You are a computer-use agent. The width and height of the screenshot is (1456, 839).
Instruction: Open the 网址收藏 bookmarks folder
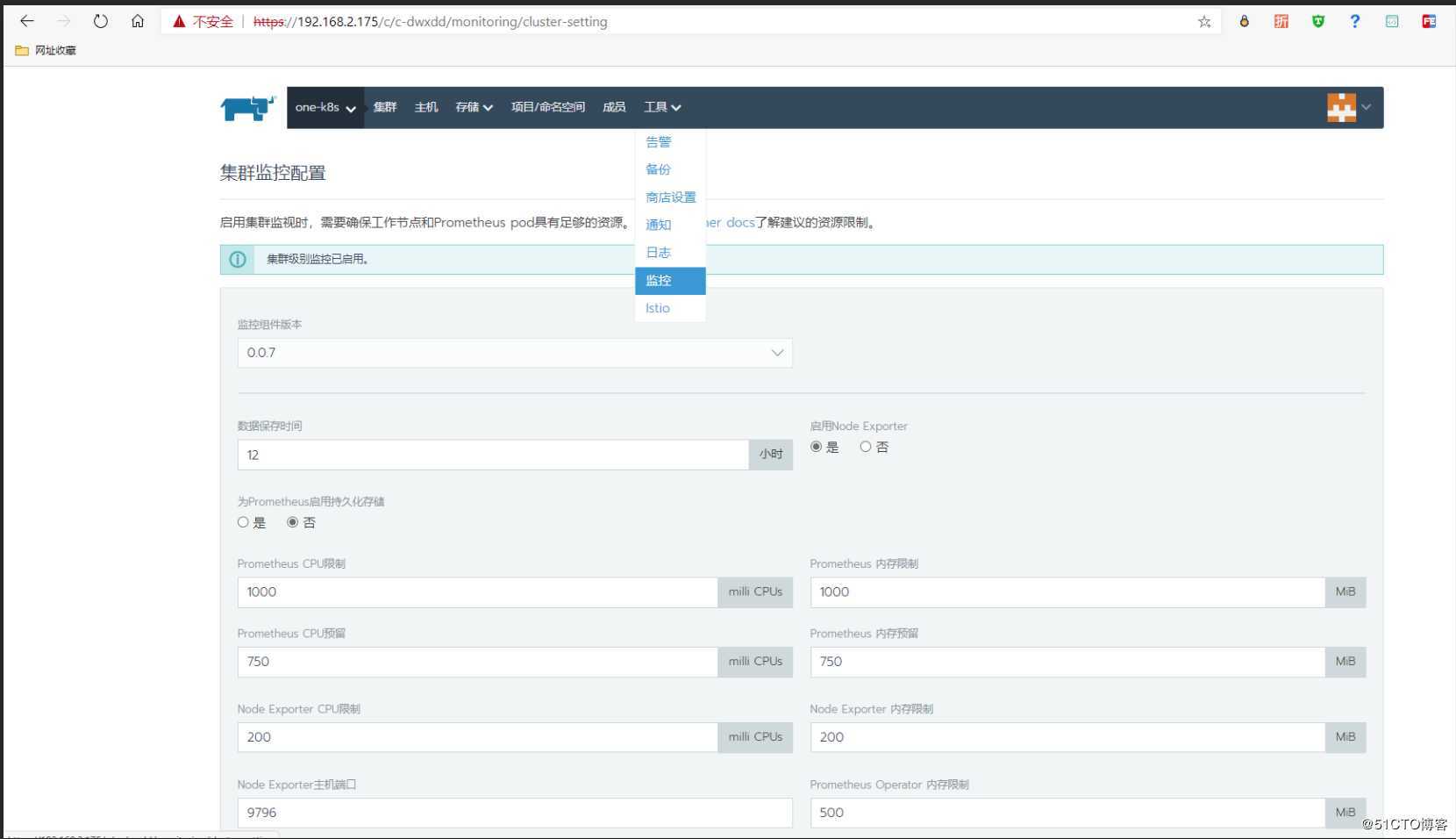tap(46, 50)
